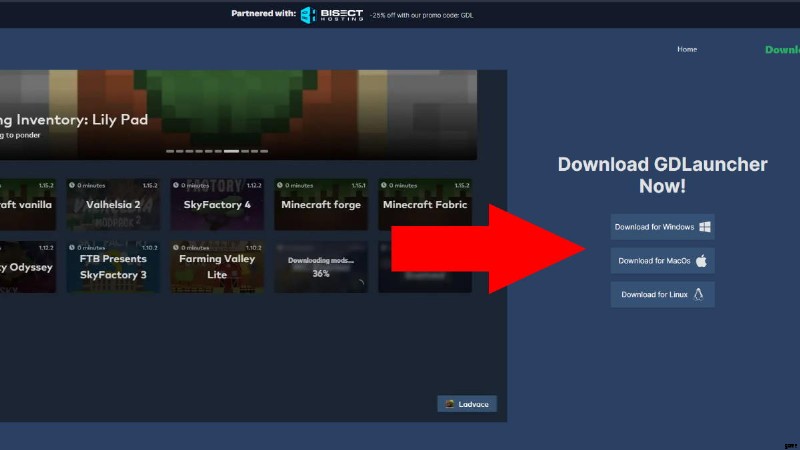800x450 pixels.
Task: Click the clock icon on SkyFactory 4
Action: [x=176, y=185]
